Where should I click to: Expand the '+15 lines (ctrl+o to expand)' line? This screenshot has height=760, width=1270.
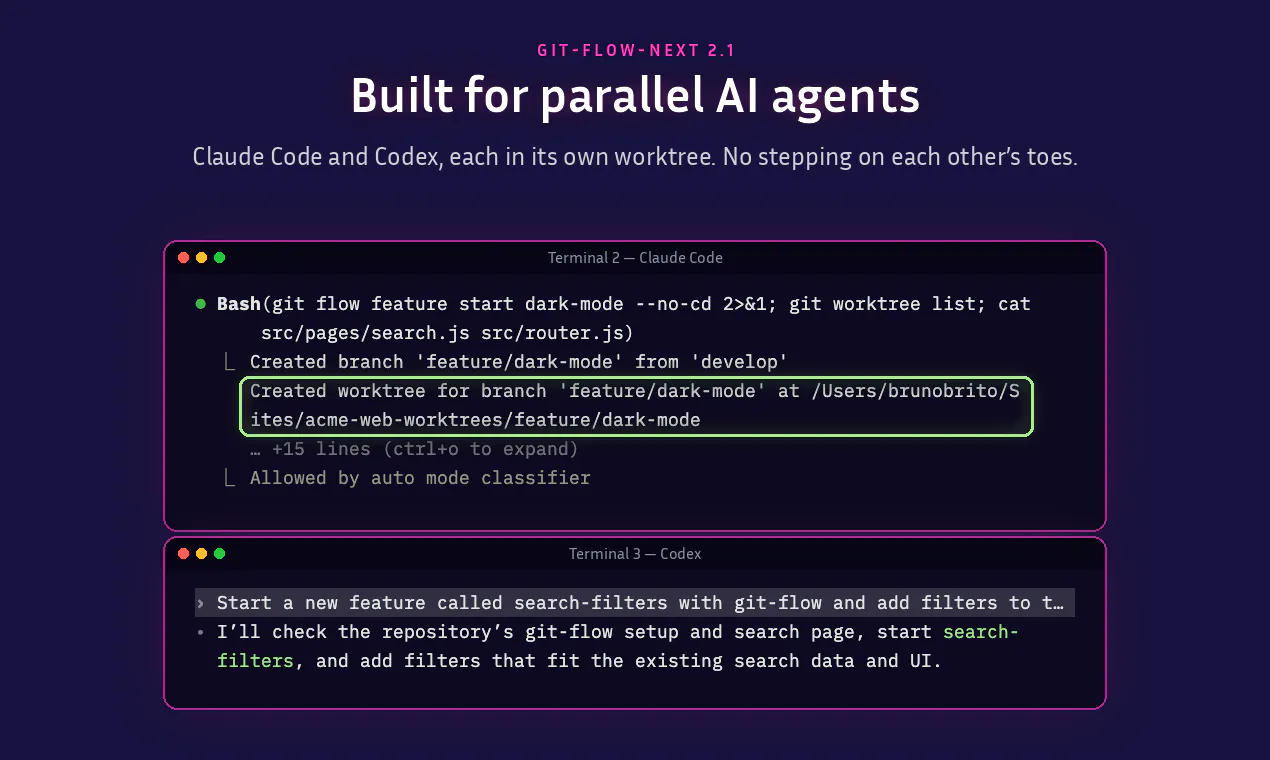click(x=414, y=449)
